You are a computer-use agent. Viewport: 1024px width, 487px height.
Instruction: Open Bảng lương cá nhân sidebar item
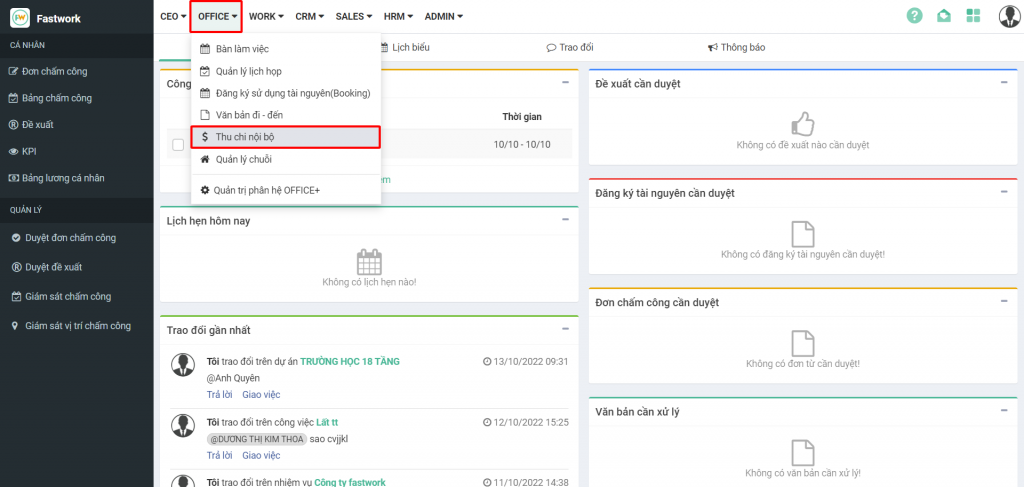point(63,178)
